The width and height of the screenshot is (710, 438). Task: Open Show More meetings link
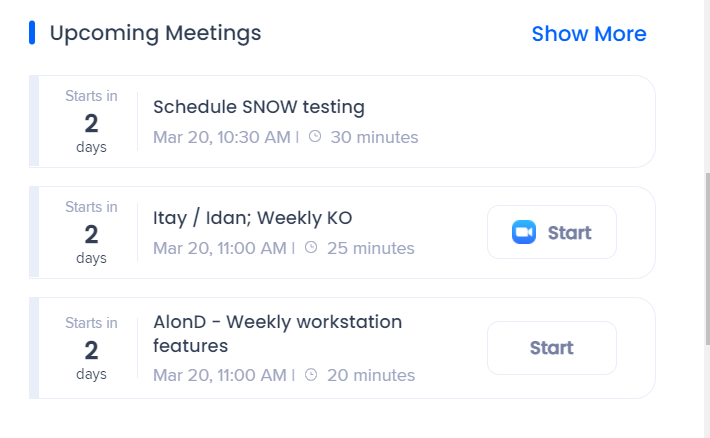tap(589, 34)
